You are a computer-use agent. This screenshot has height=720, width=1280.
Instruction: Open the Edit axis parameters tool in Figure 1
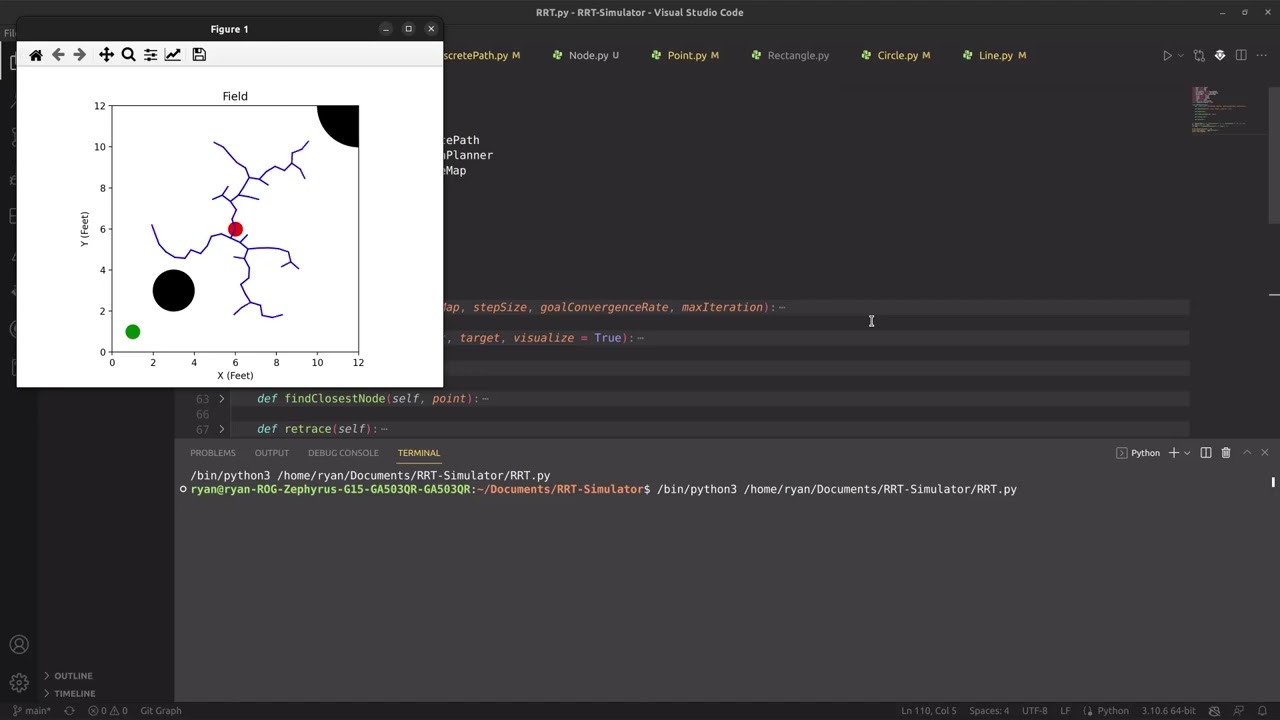coord(173,55)
